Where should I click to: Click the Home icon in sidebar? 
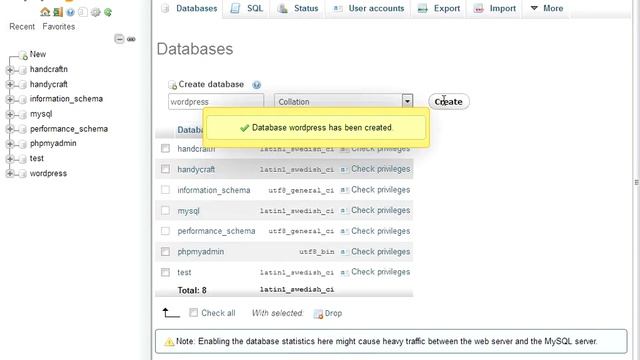tap(45, 12)
